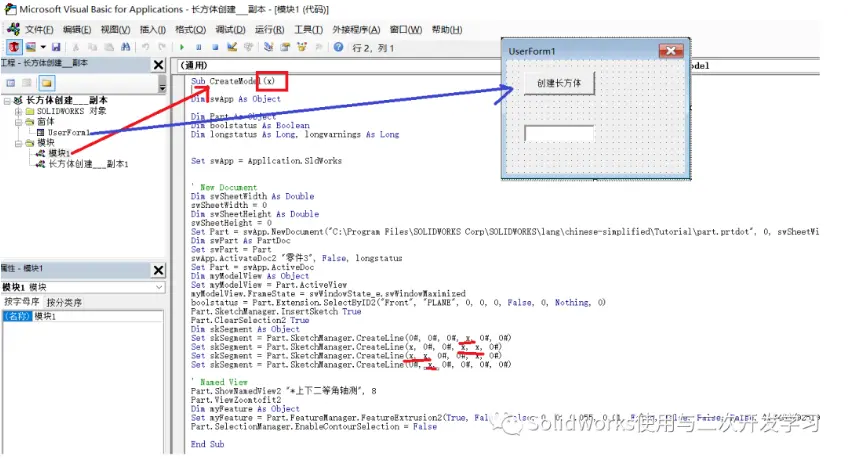
Task: Click the 模块1 name value field
Action: point(97,316)
